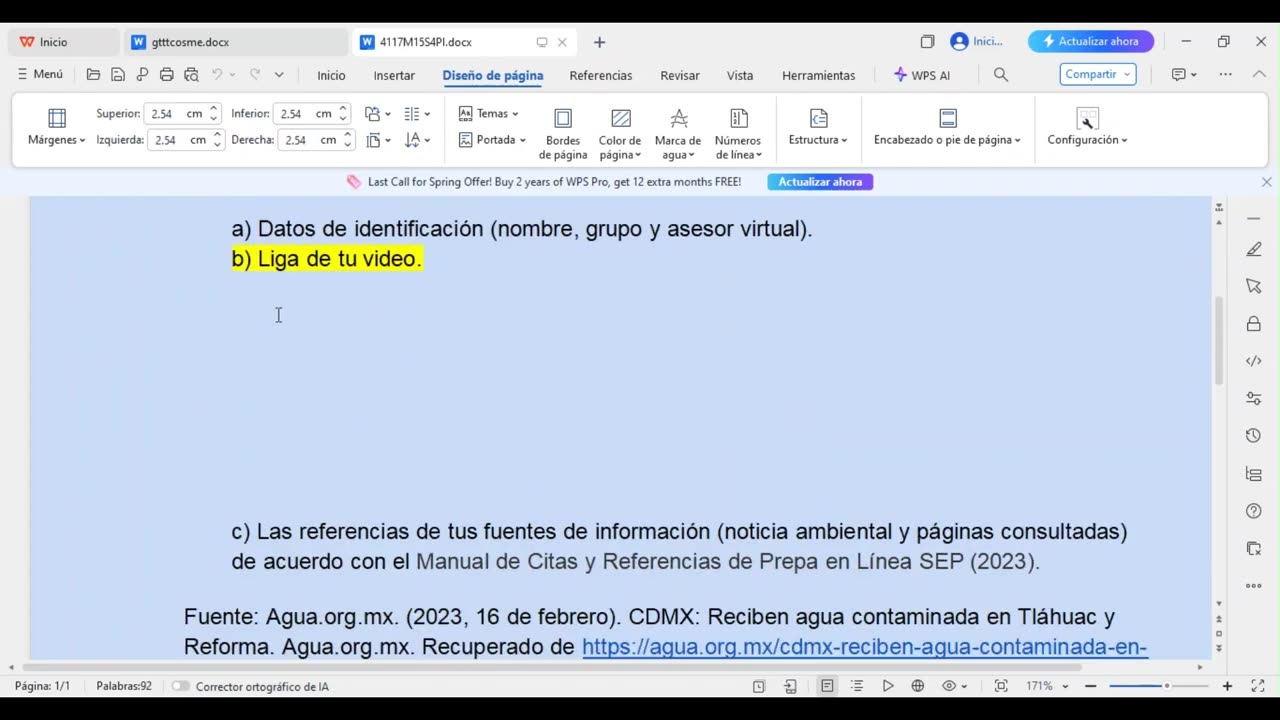Select the pen tool in right sidebar

pyautogui.click(x=1254, y=249)
